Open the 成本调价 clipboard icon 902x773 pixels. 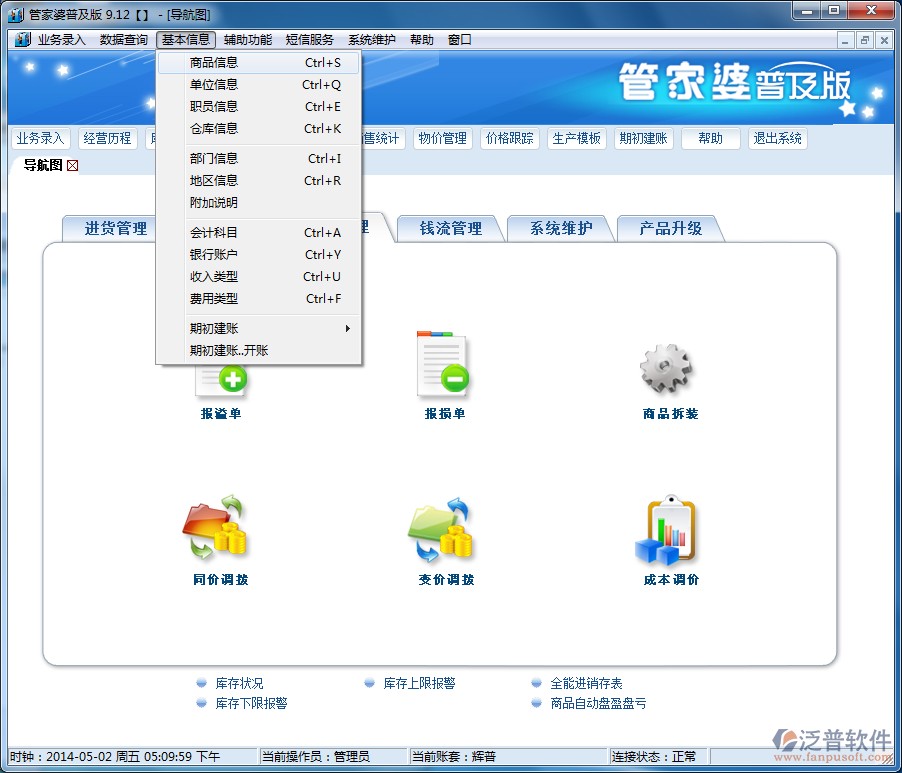point(670,529)
